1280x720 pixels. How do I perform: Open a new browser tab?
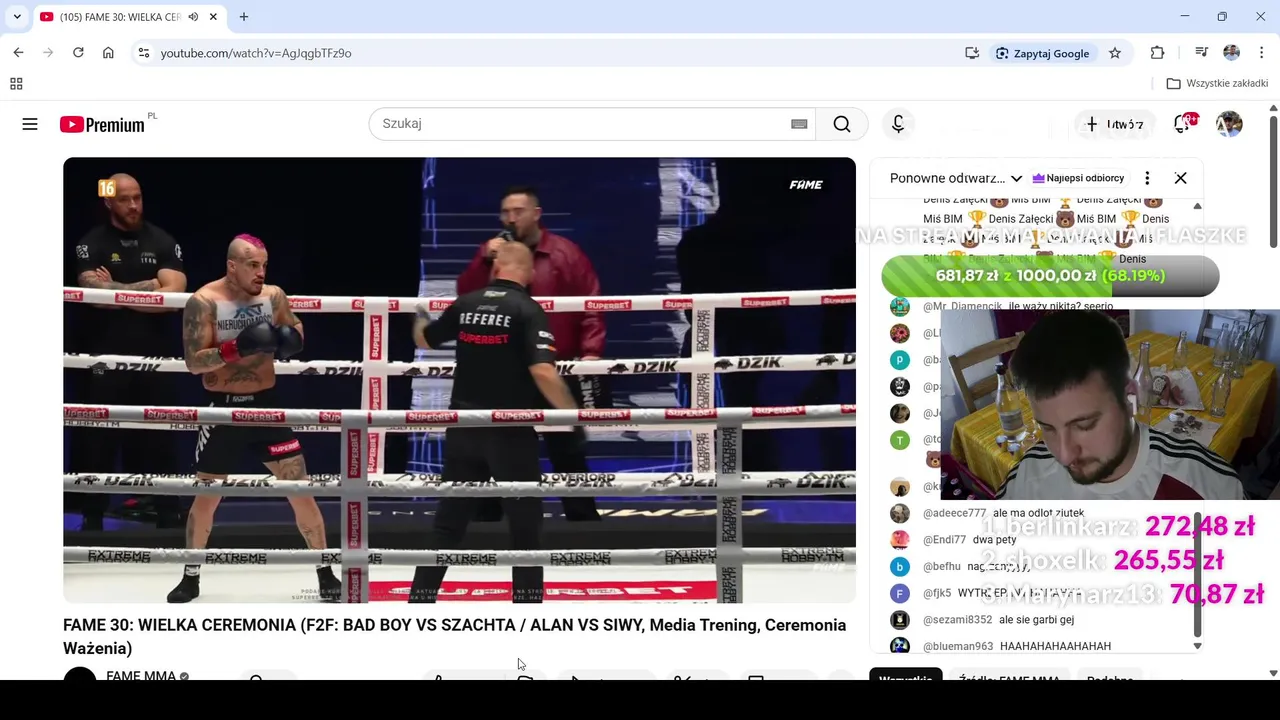click(244, 17)
